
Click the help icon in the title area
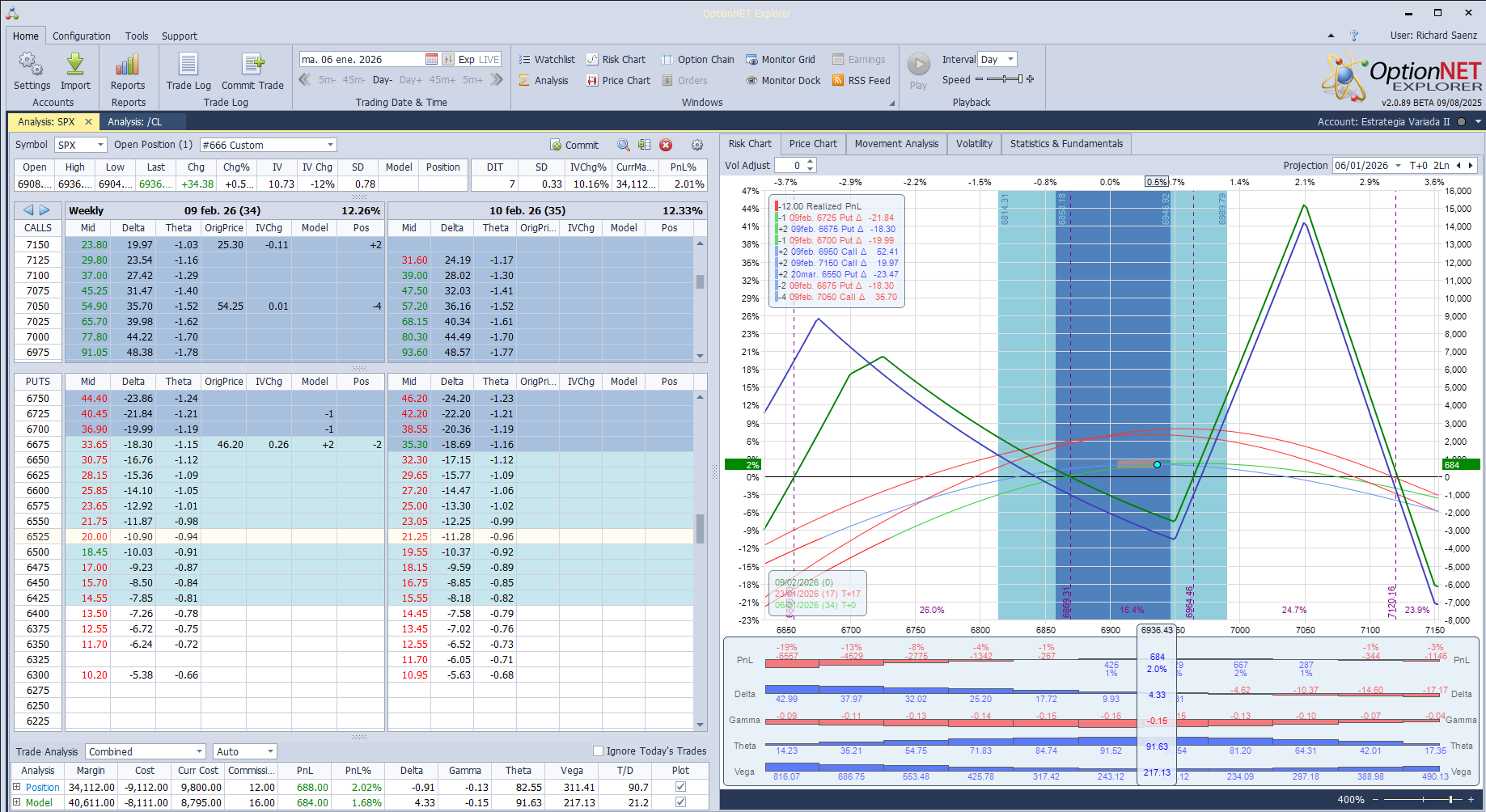point(1354,36)
